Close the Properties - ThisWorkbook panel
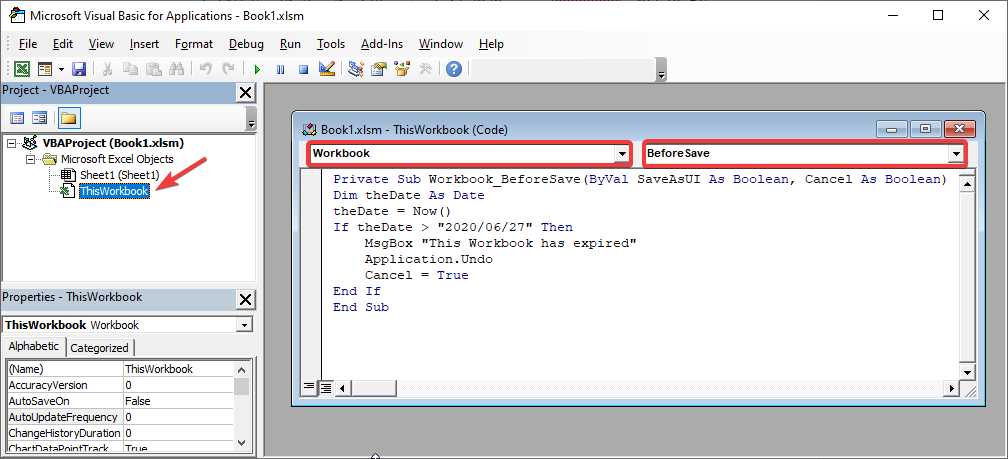This screenshot has height=459, width=1008. [246, 300]
